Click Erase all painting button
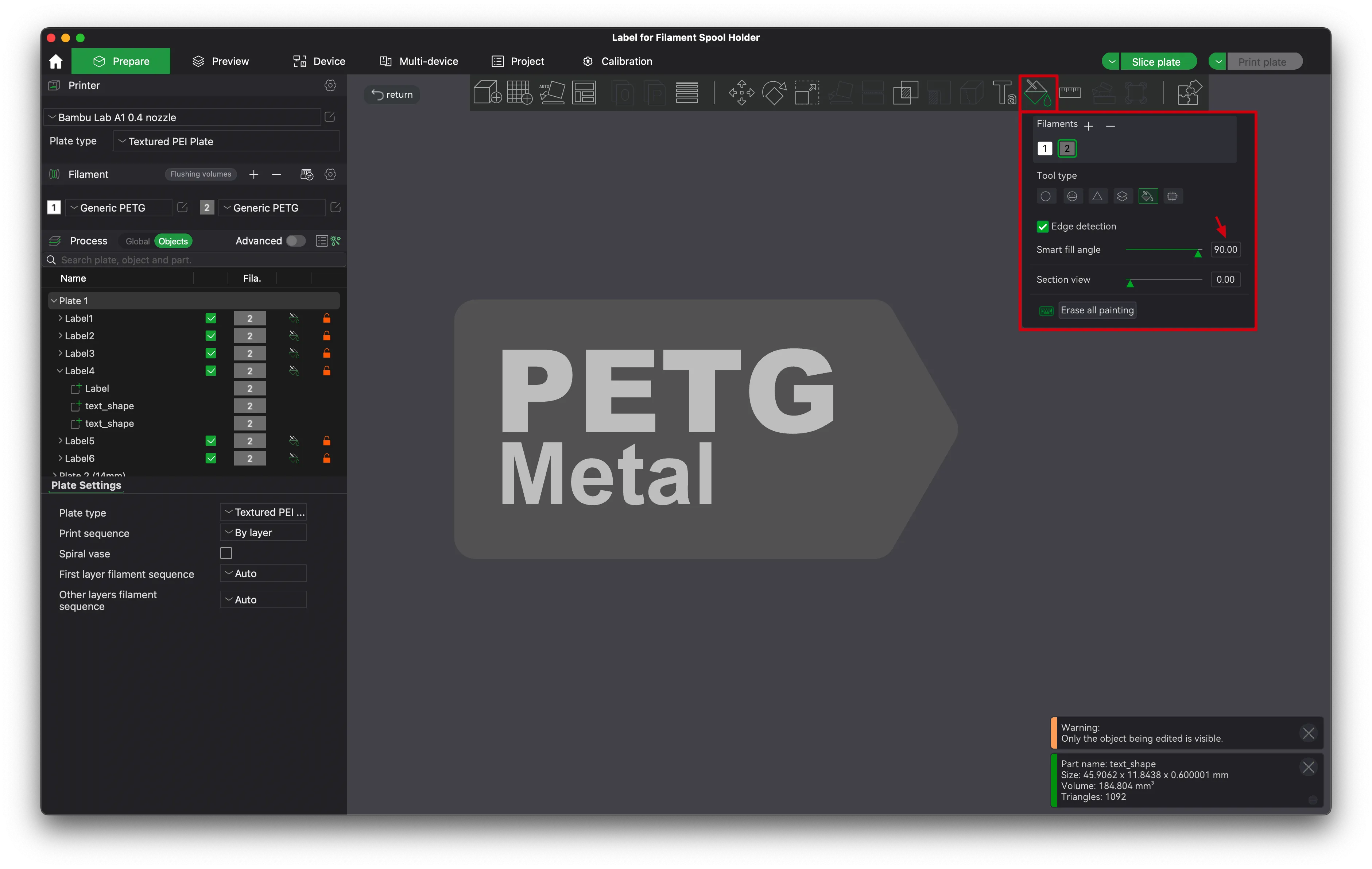Viewport: 1372px width, 869px height. coord(1096,310)
